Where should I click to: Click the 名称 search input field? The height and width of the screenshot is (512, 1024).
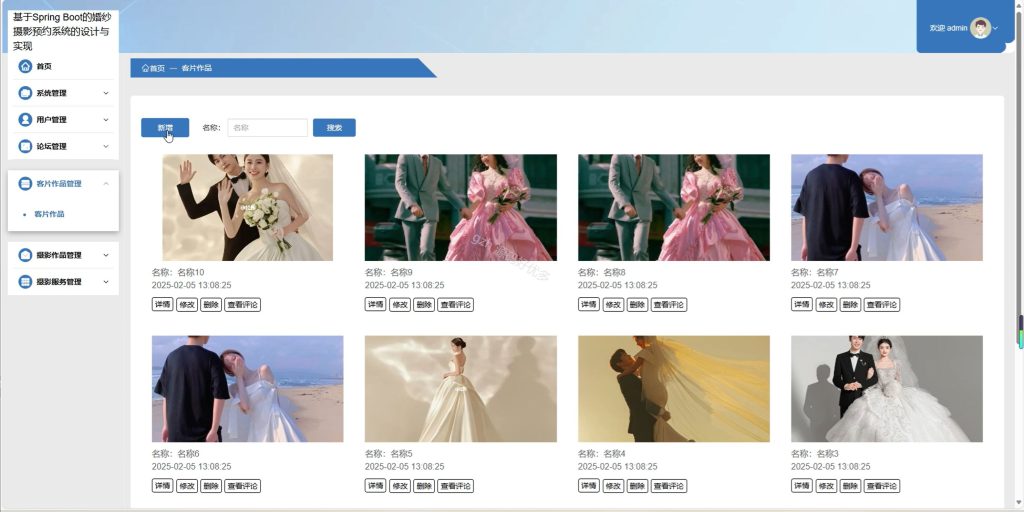[268, 127]
